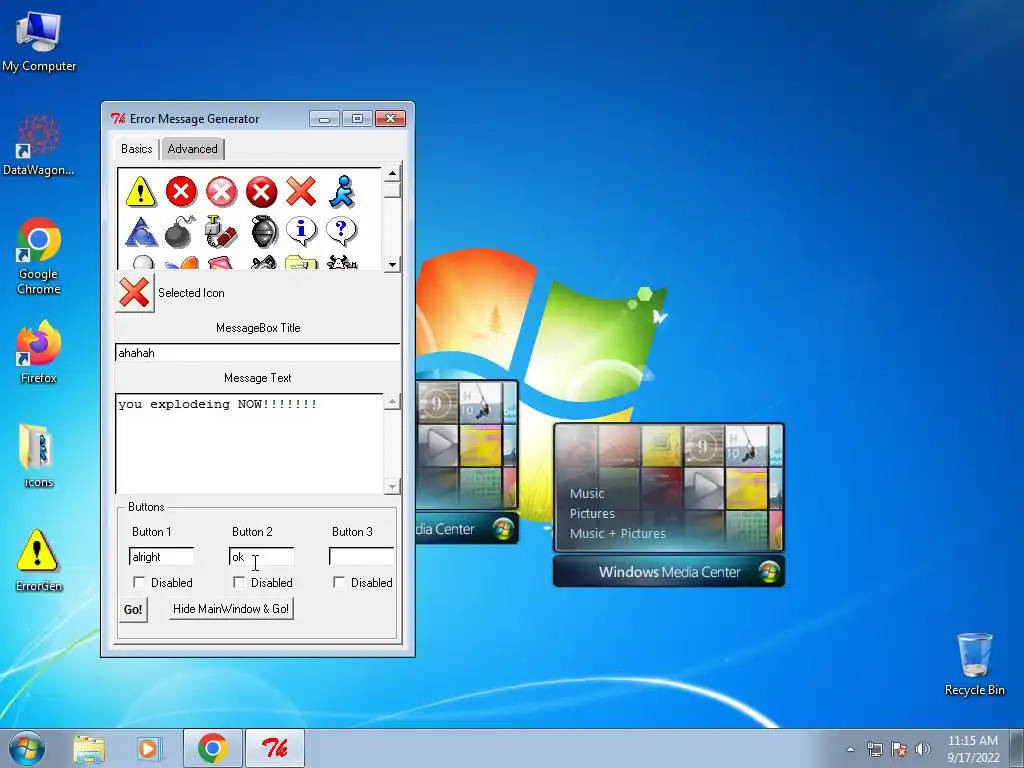
Task: Focus the Button 1 field containing alright
Action: [162, 556]
